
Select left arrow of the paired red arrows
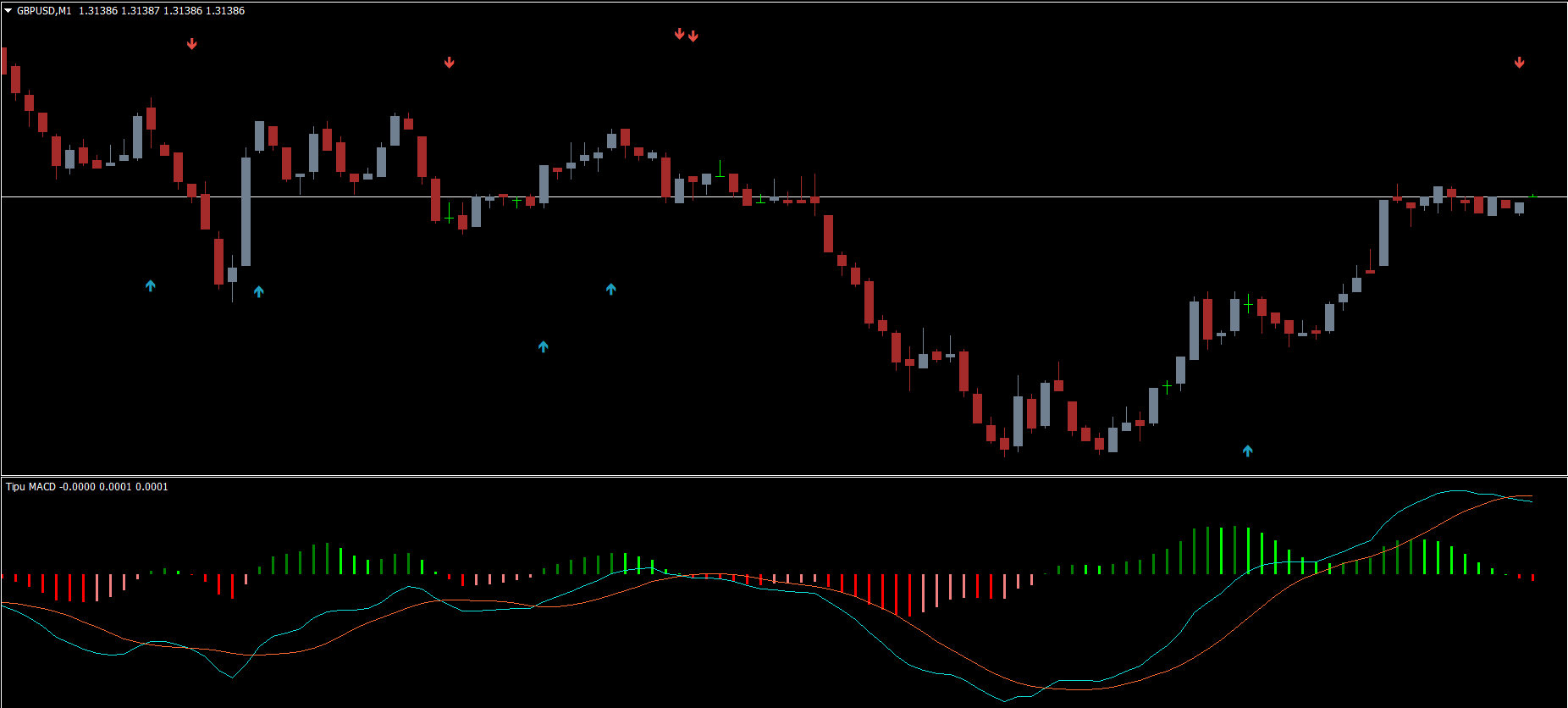point(679,34)
